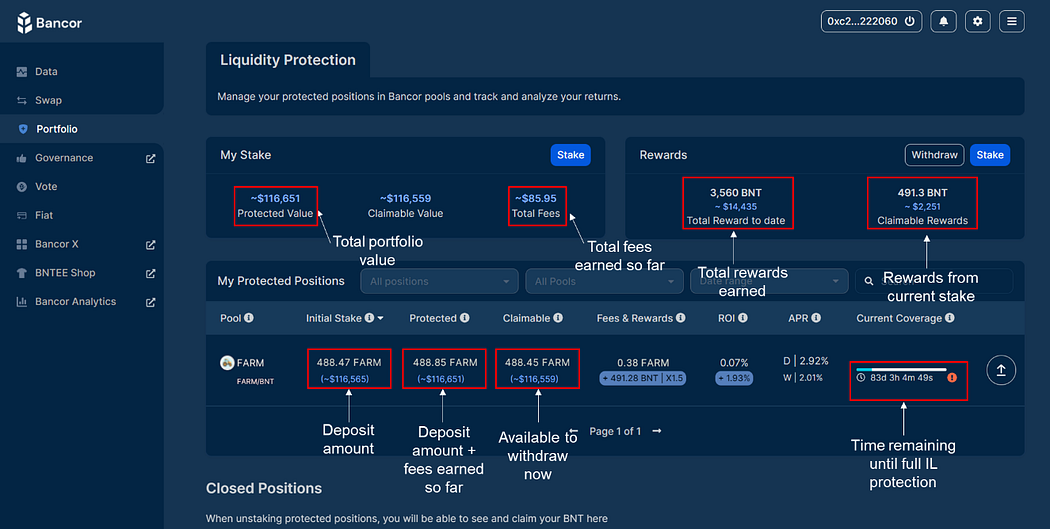Open All positions dropdown
The width and height of the screenshot is (1050, 529).
pyautogui.click(x=439, y=281)
